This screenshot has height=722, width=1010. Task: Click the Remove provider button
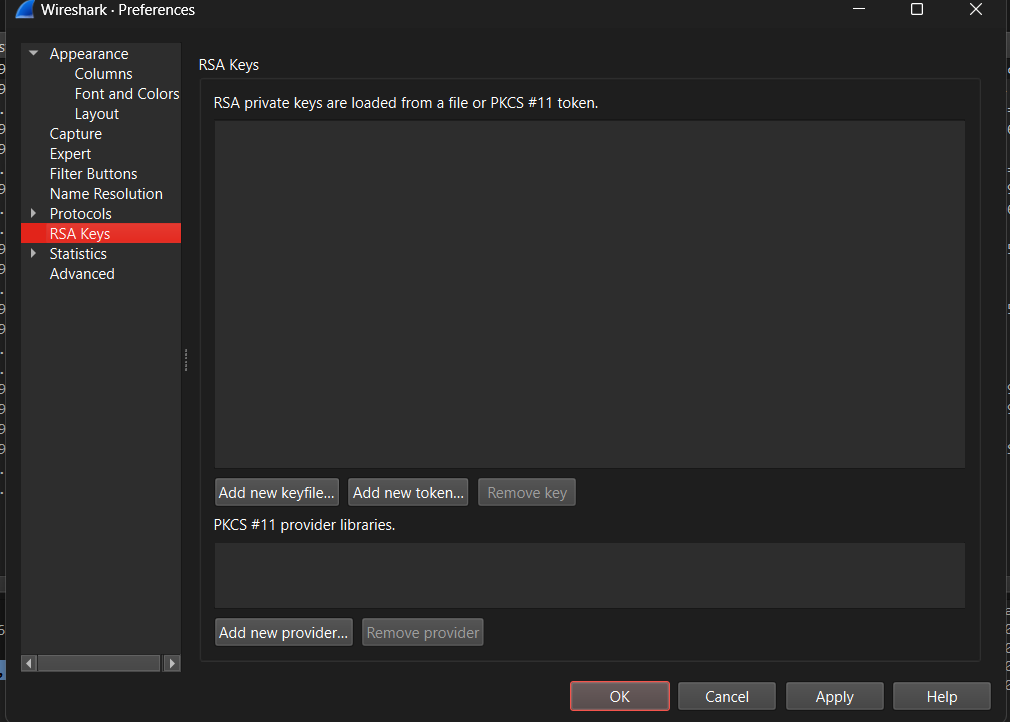click(x=423, y=632)
